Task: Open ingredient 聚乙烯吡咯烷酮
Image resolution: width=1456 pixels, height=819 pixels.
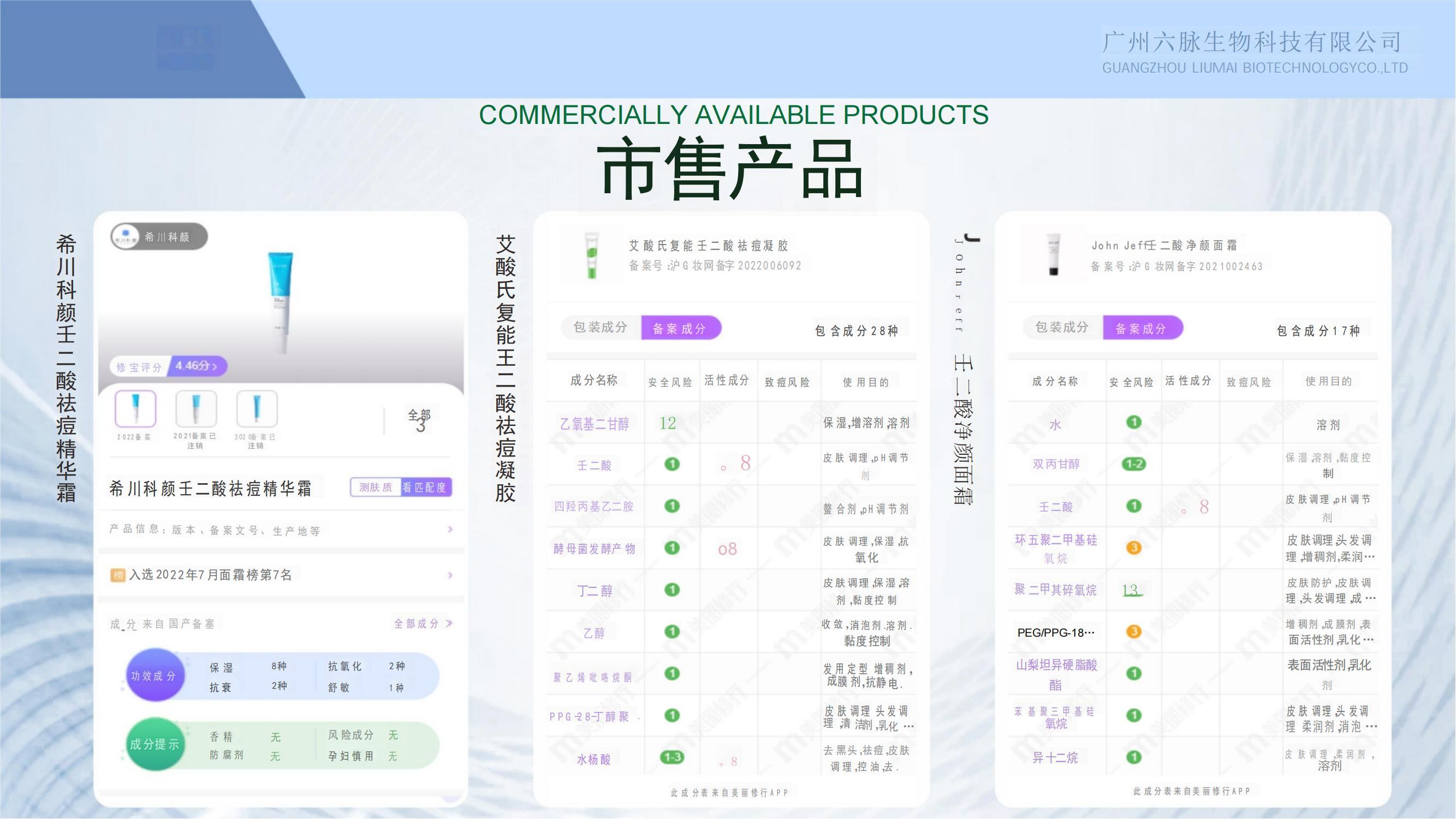Action: (593, 677)
